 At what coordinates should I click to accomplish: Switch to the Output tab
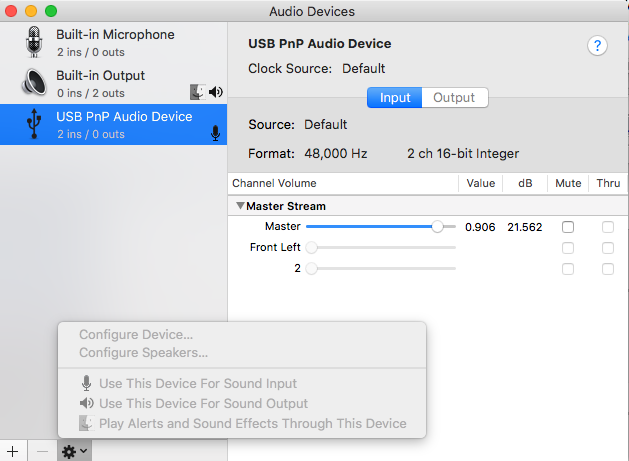454,98
